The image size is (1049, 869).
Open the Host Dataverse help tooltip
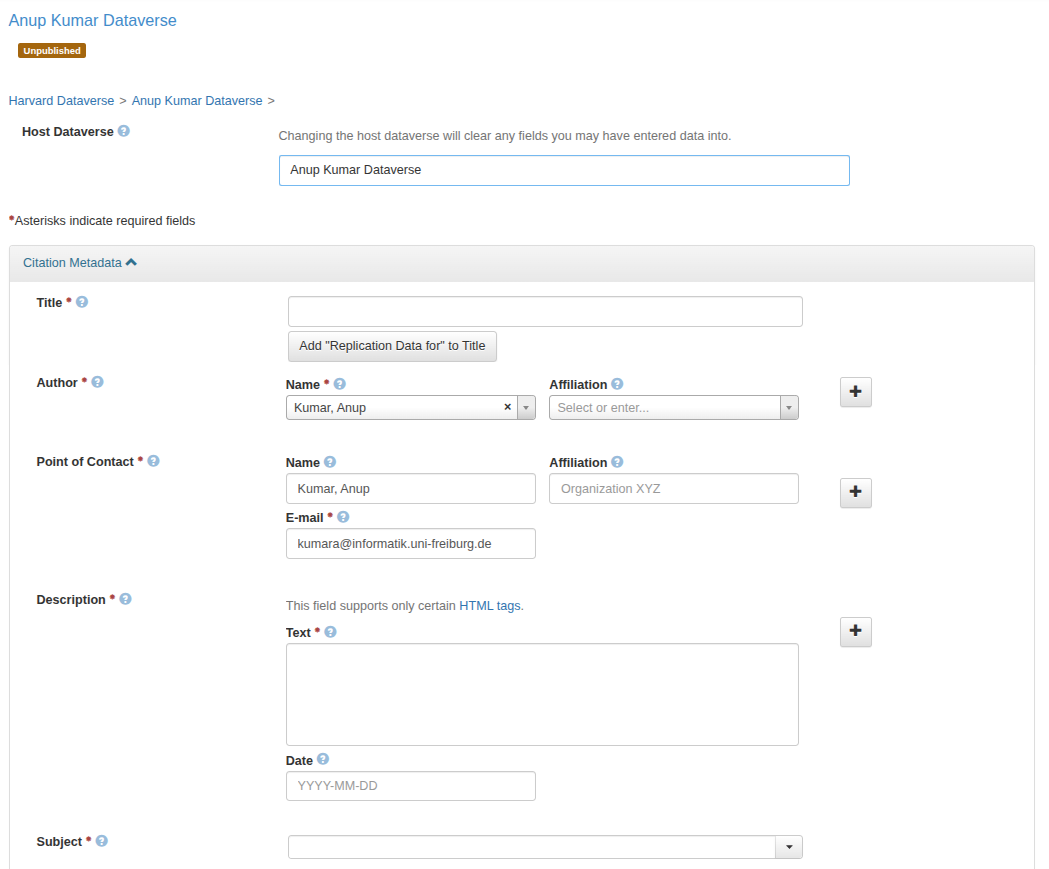pyautogui.click(x=123, y=131)
